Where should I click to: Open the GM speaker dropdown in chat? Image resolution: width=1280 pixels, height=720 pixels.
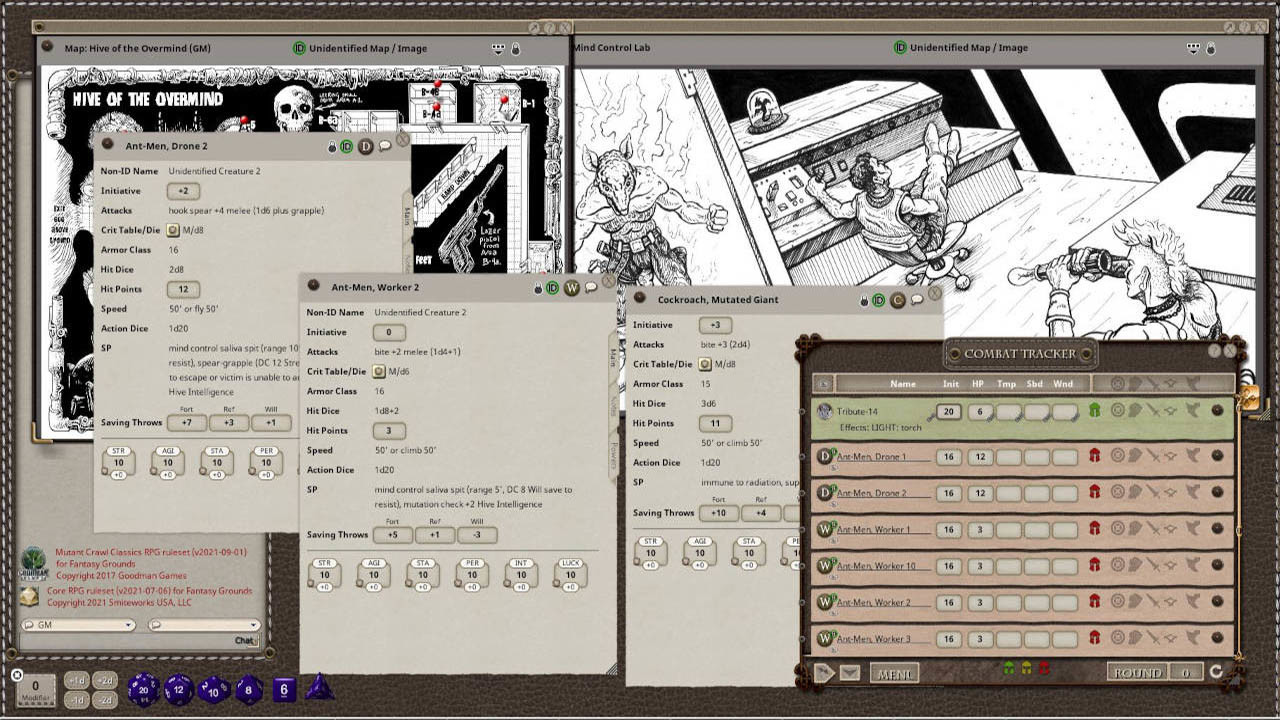tap(80, 624)
